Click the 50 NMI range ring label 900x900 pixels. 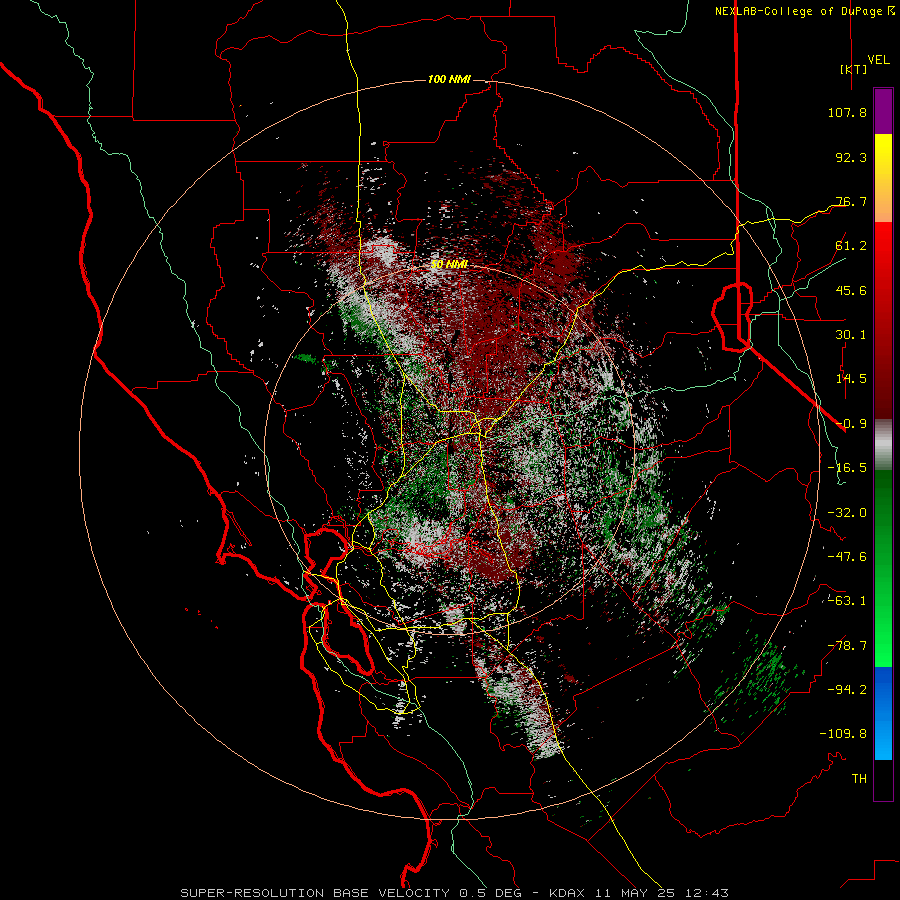[449, 265]
